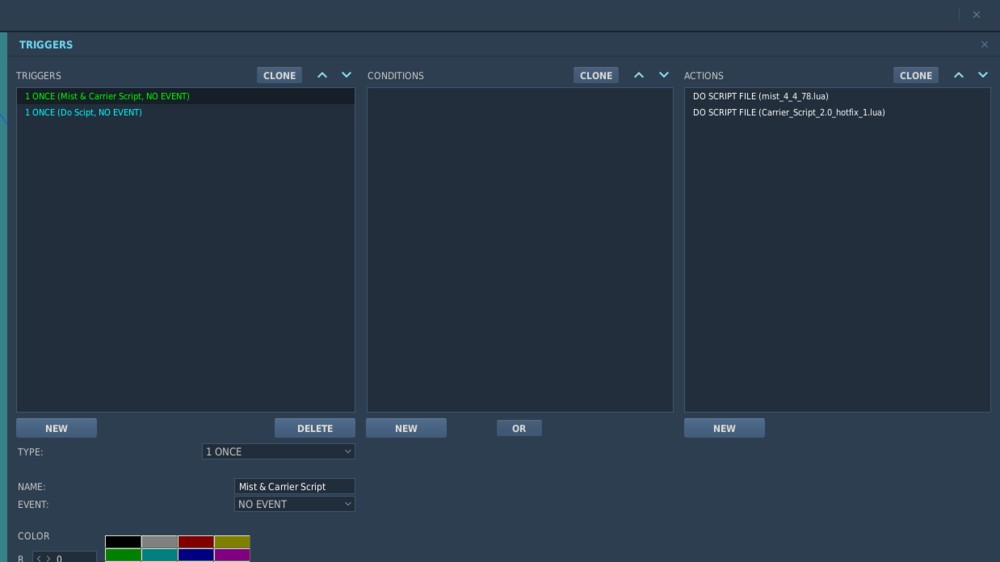Pick the black color swatch
Screen dimensions: 1000x562
pyautogui.click(x=123, y=542)
